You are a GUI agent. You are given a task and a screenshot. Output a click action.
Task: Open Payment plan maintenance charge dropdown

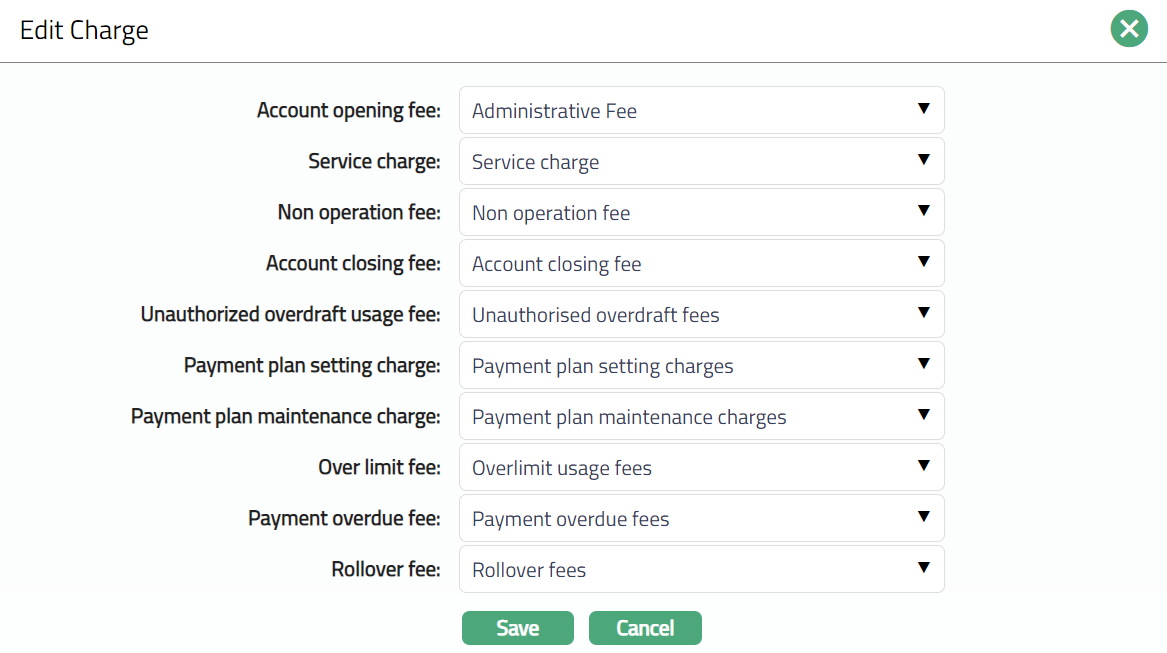click(701, 416)
